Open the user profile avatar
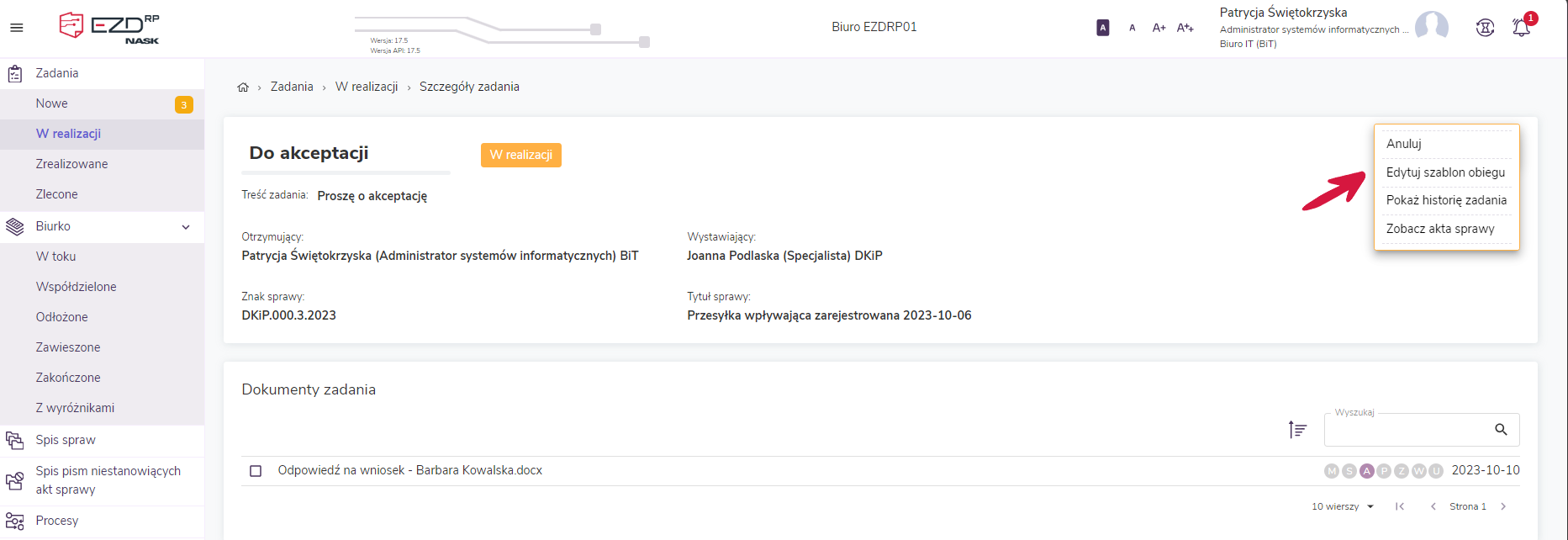 [1431, 27]
